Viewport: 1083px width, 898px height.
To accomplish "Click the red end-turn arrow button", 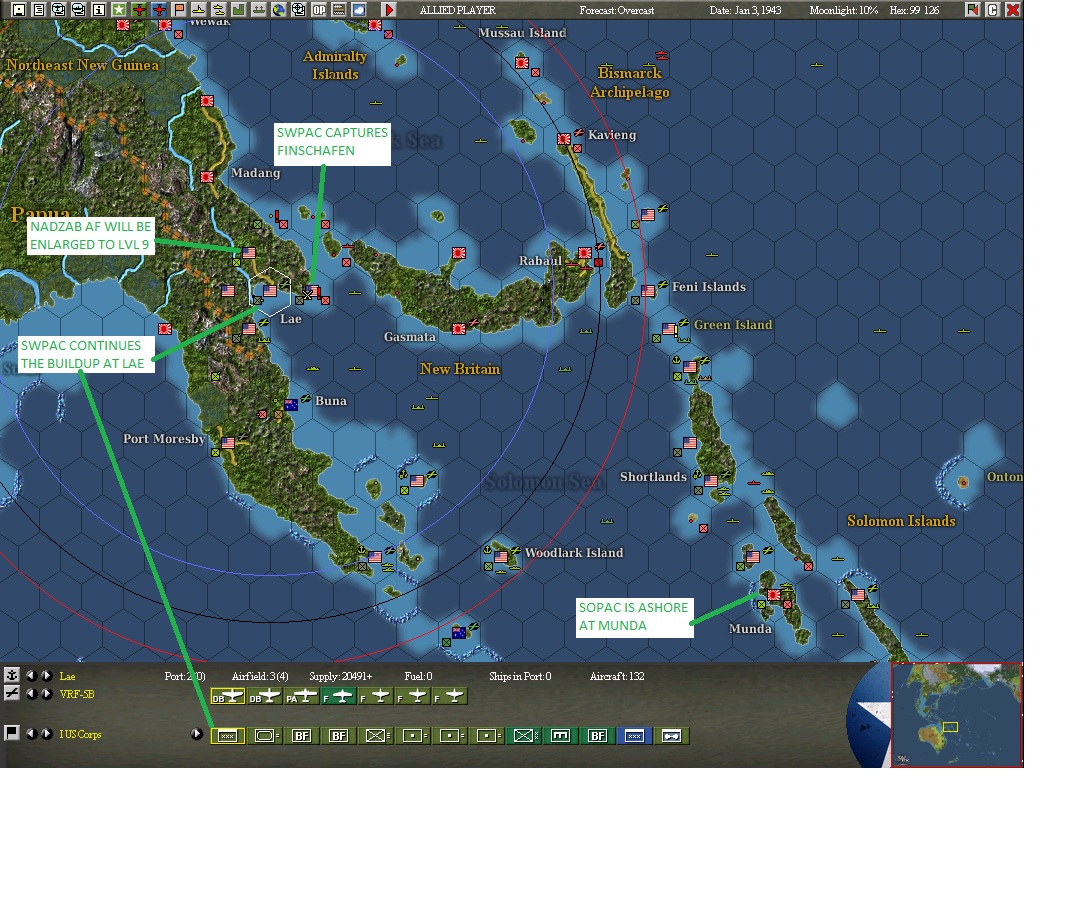I will tap(389, 10).
